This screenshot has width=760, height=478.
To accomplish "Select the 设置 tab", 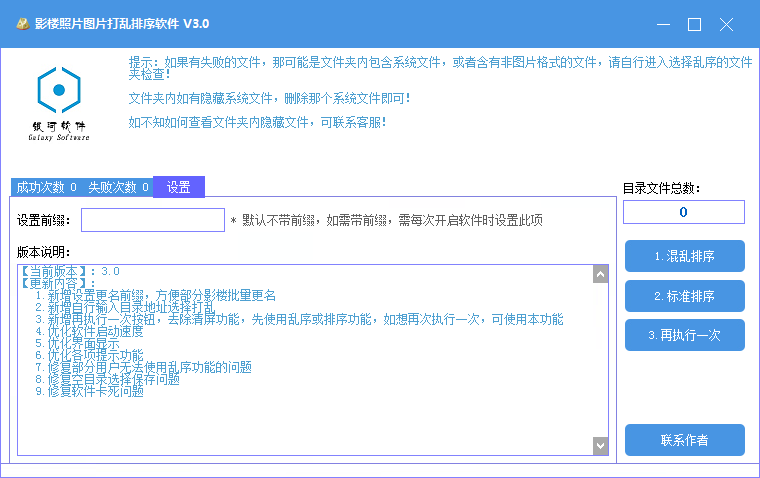I will click(179, 187).
